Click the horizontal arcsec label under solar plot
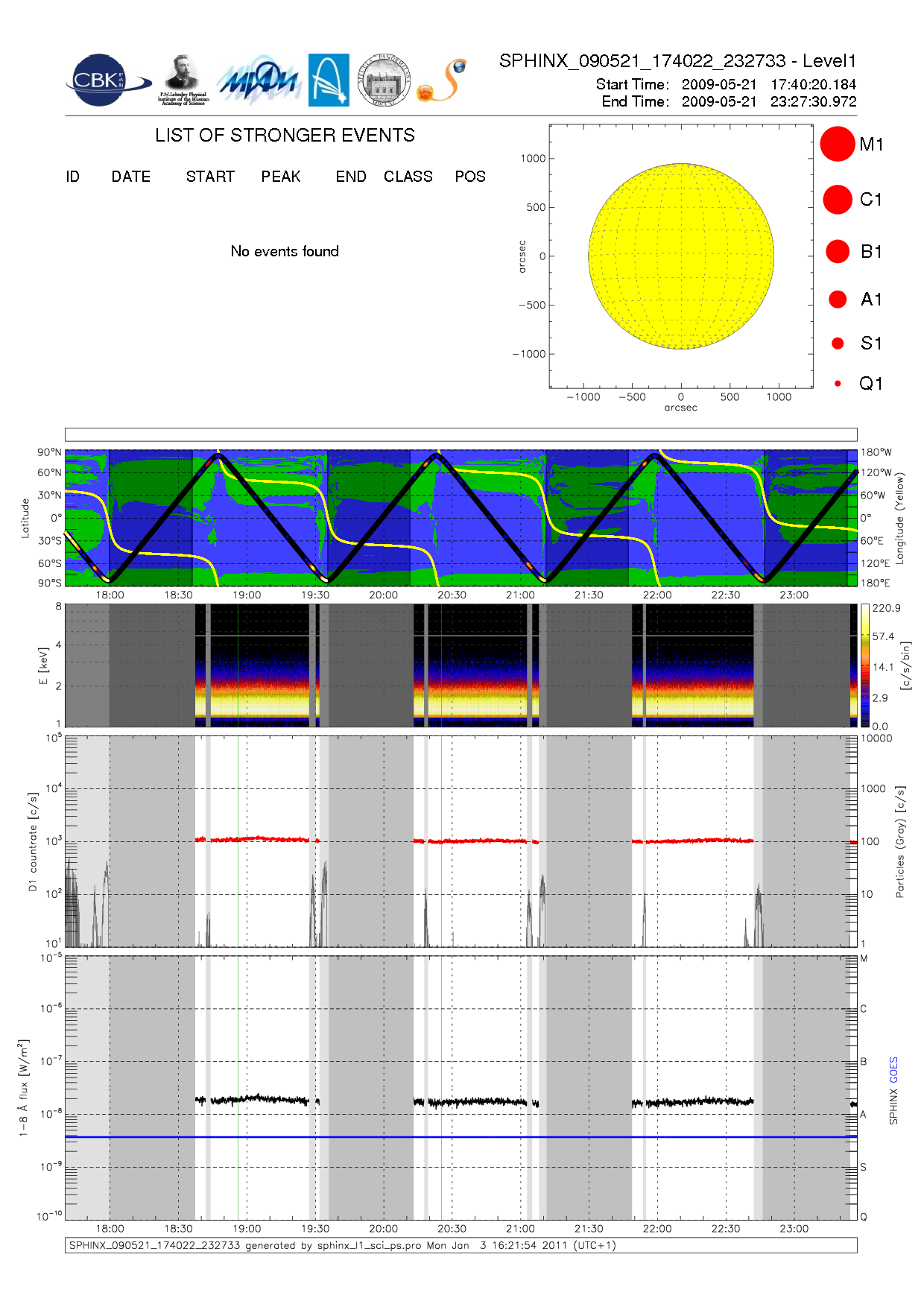The height and width of the screenshot is (1307, 924). click(x=681, y=408)
